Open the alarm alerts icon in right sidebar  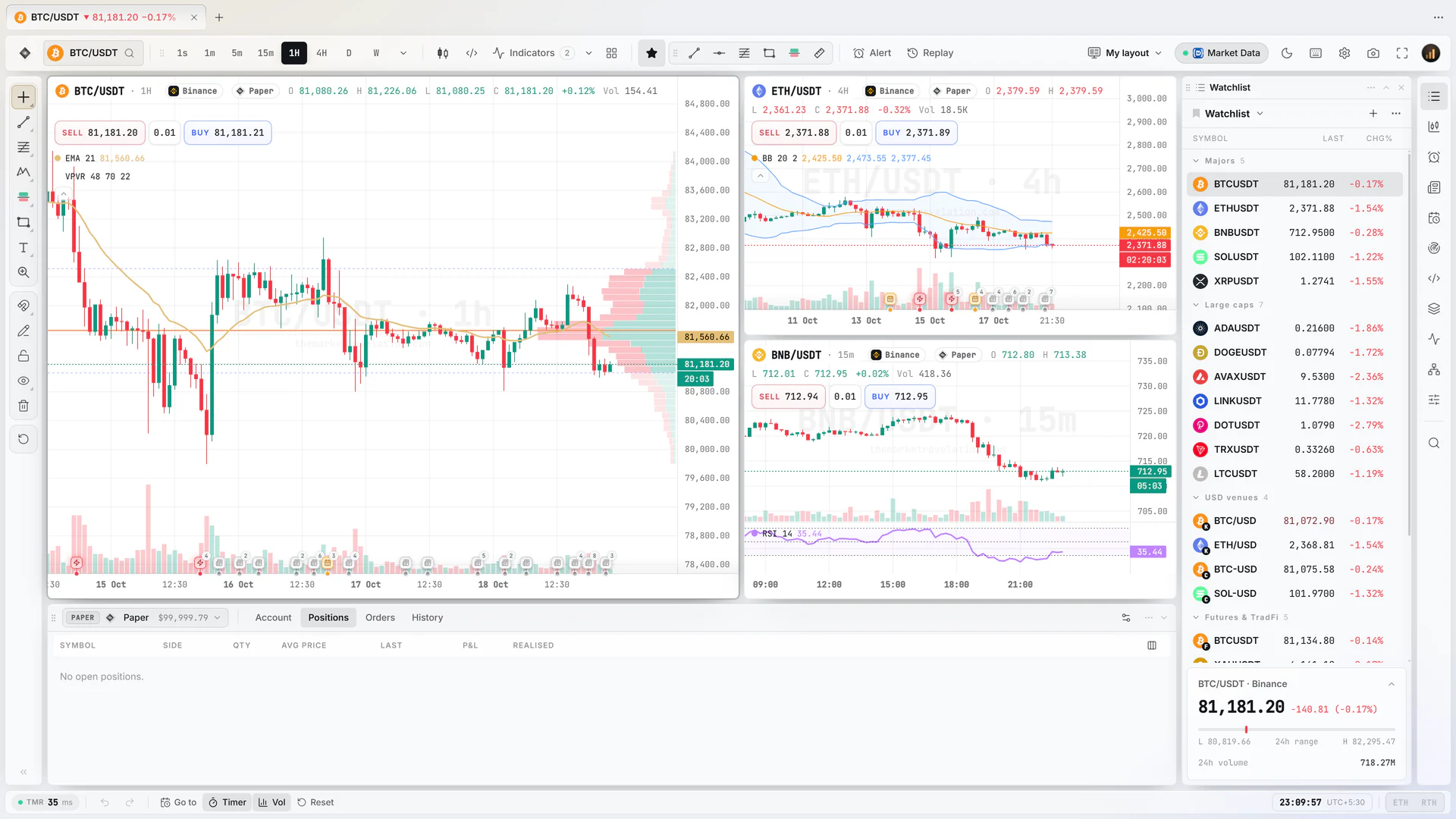tap(1434, 157)
